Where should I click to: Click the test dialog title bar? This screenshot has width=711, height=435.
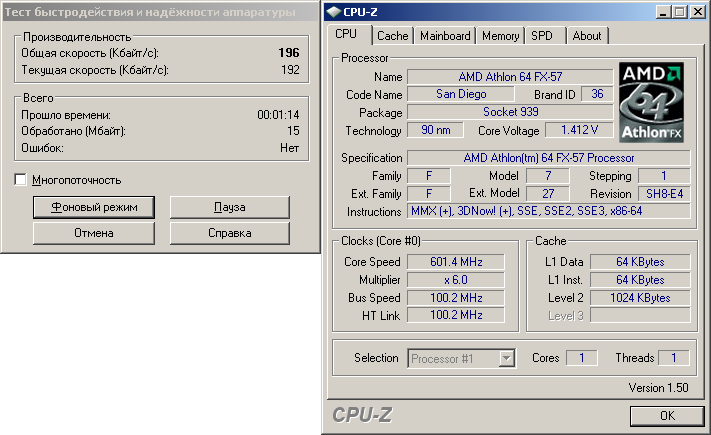coord(160,12)
